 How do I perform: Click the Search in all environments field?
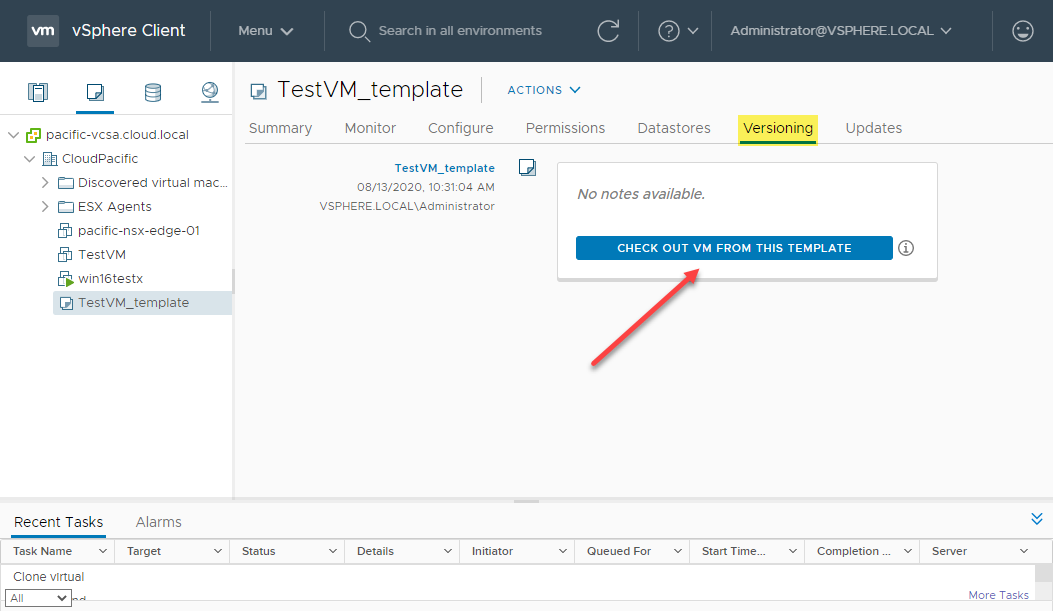click(x=460, y=31)
